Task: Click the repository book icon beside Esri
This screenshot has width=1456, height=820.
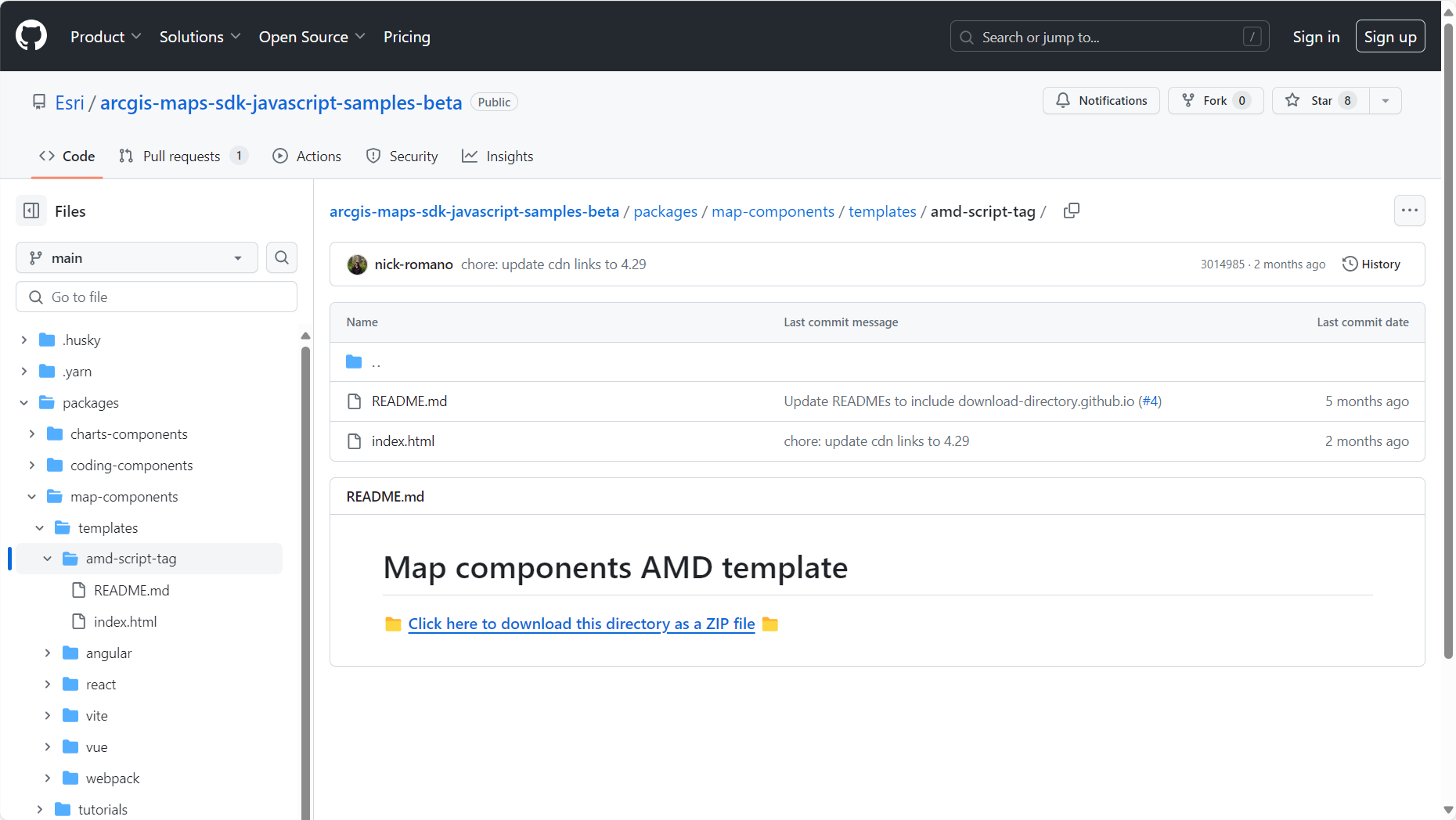Action: point(39,102)
